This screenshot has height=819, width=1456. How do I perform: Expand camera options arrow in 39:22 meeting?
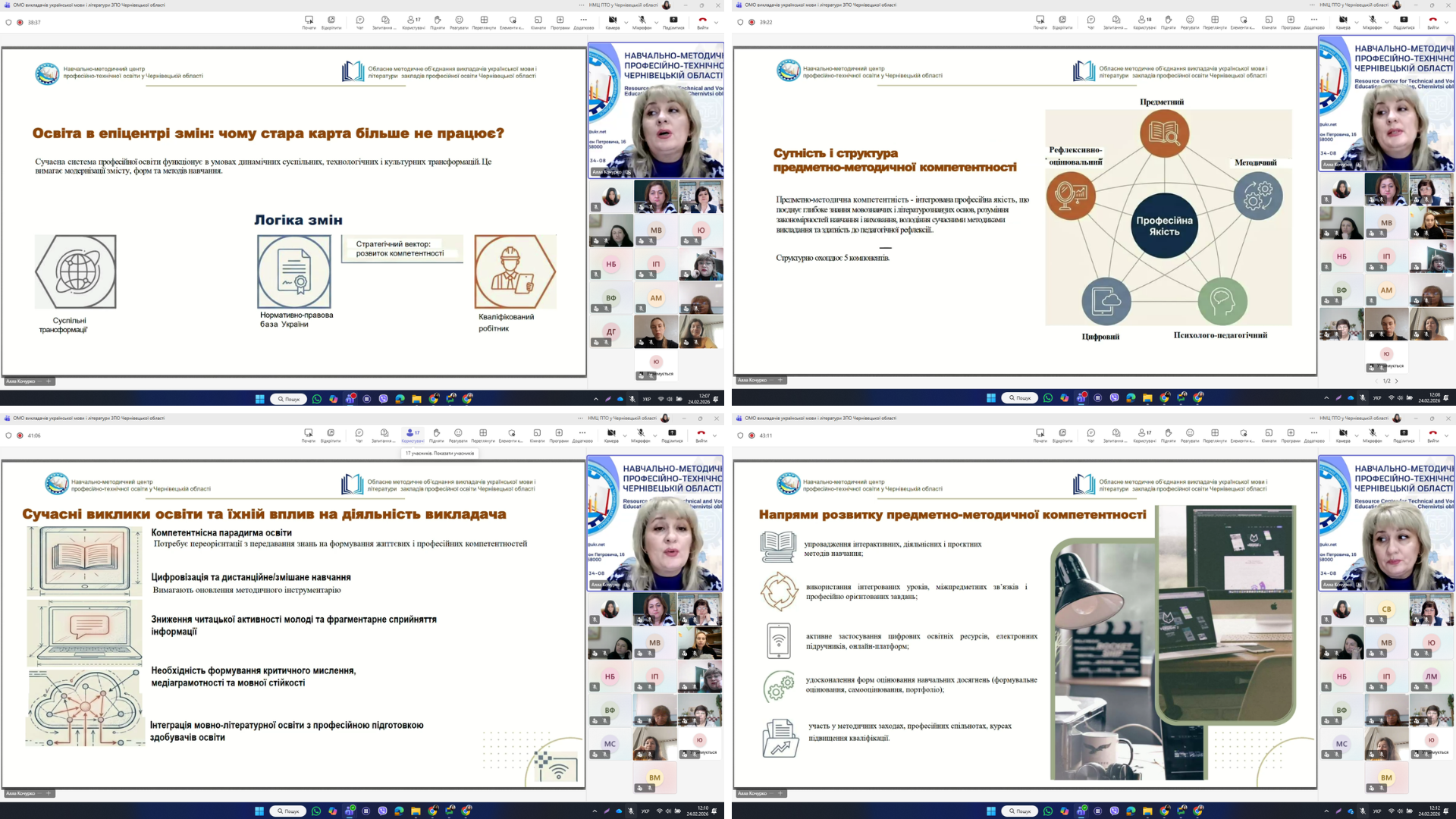tap(1355, 22)
